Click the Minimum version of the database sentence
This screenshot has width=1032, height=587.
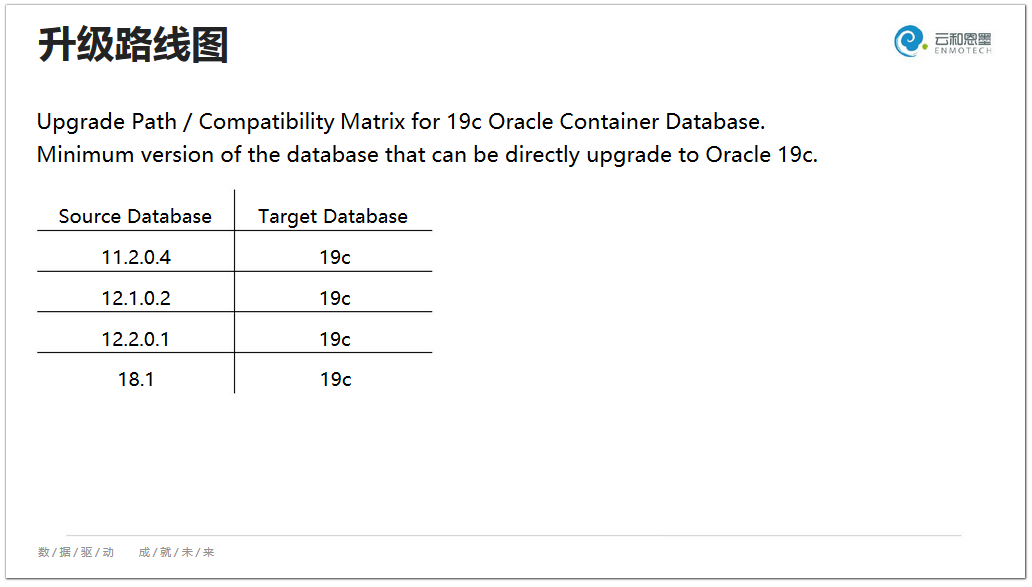click(427, 155)
